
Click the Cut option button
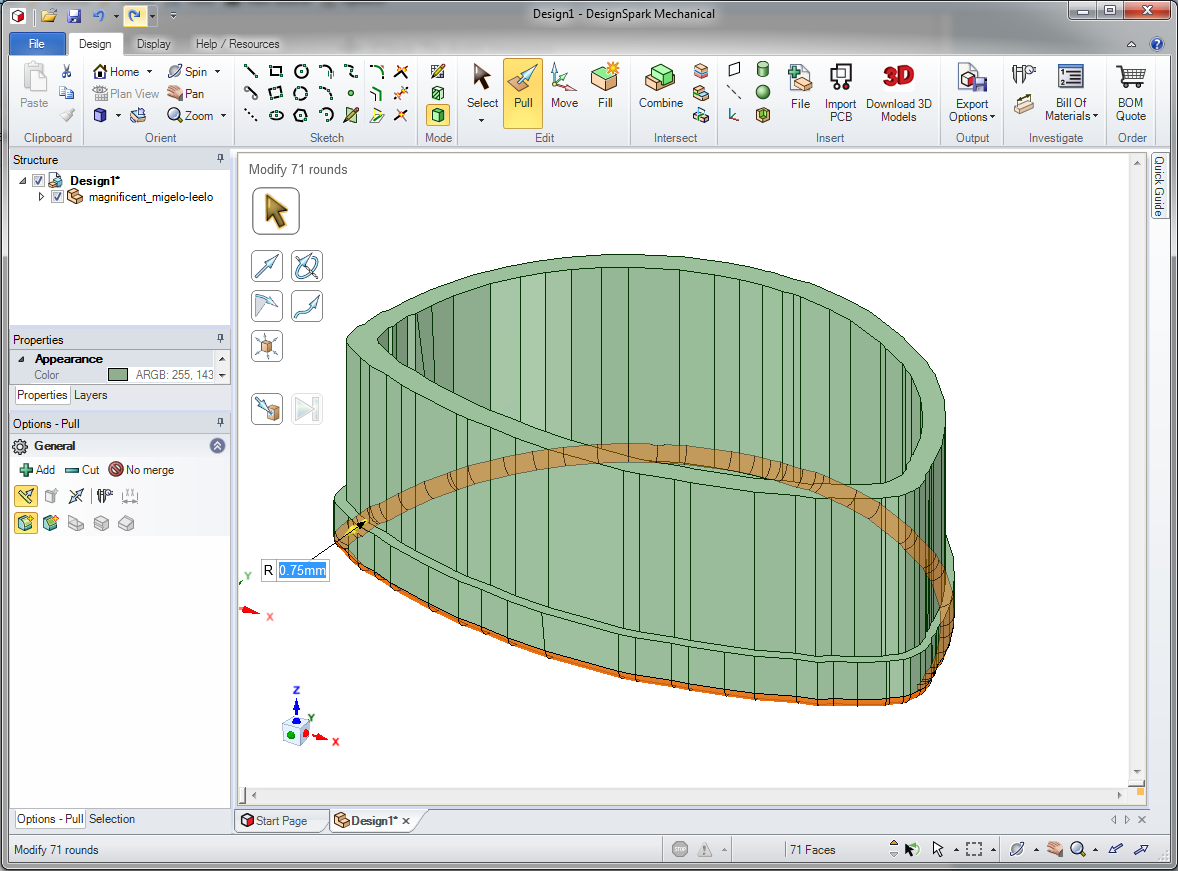coord(82,470)
